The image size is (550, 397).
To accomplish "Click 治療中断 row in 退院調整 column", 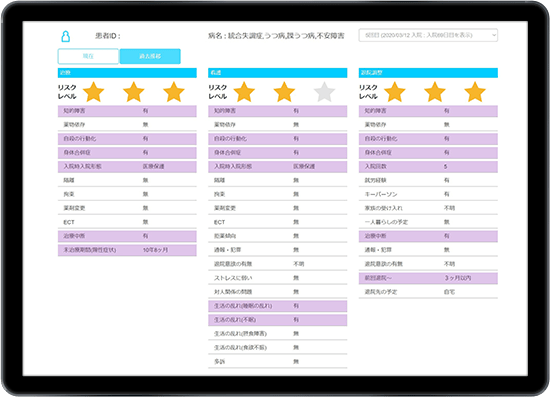I will (x=428, y=236).
